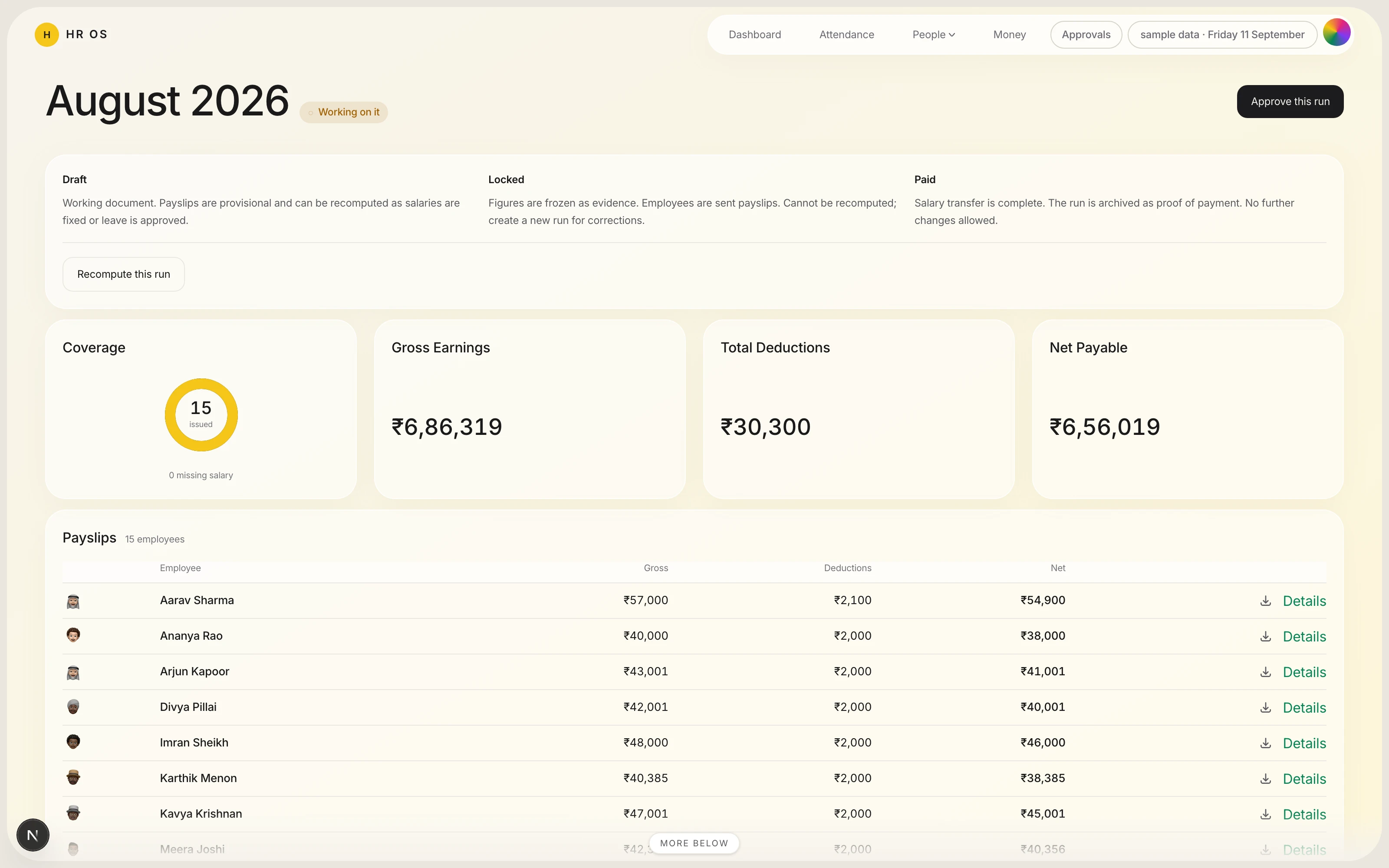
Task: Expand the People dropdown menu
Action: [933, 34]
